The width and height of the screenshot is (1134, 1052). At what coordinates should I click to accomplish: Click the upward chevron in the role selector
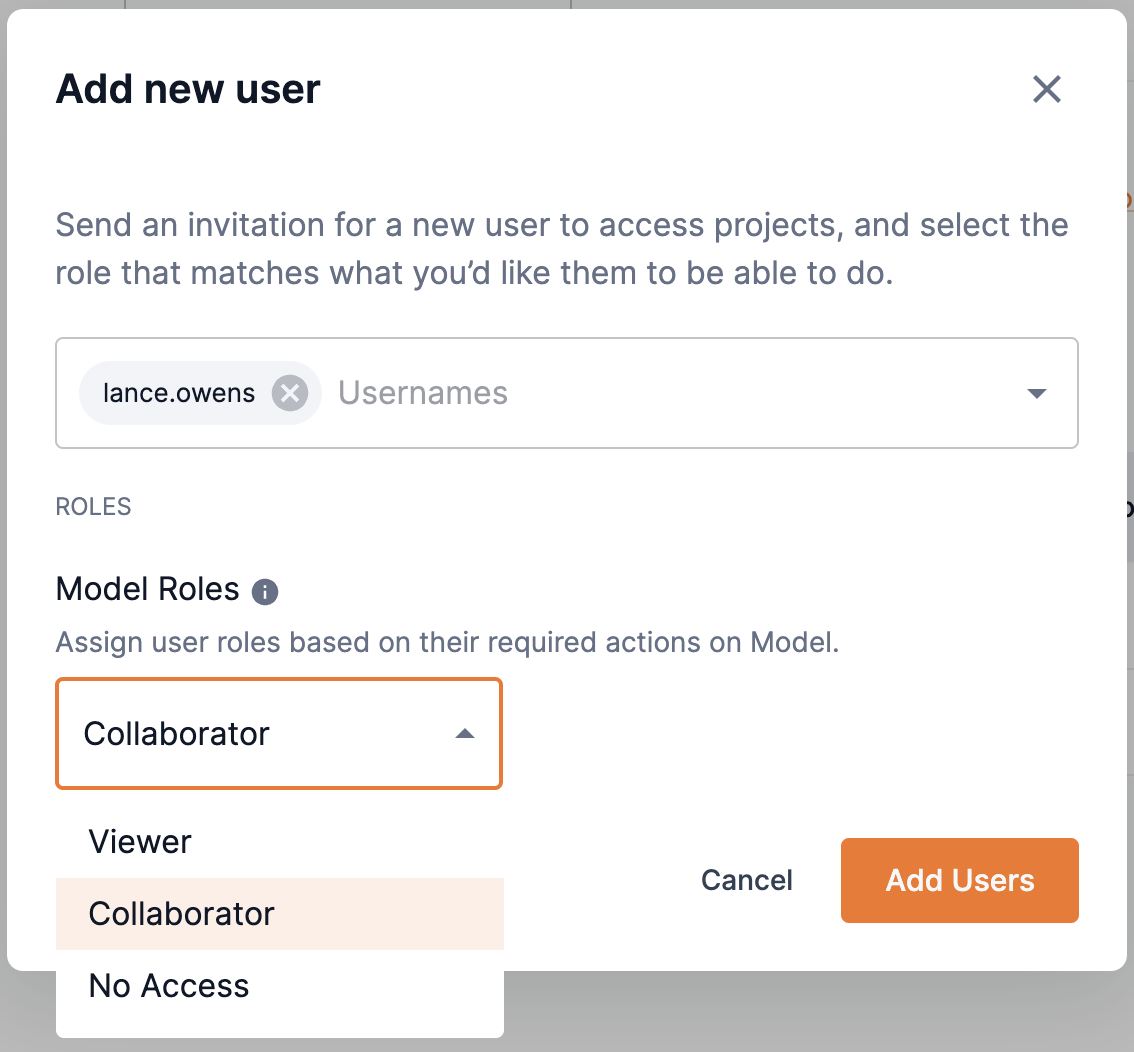pyautogui.click(x=464, y=733)
